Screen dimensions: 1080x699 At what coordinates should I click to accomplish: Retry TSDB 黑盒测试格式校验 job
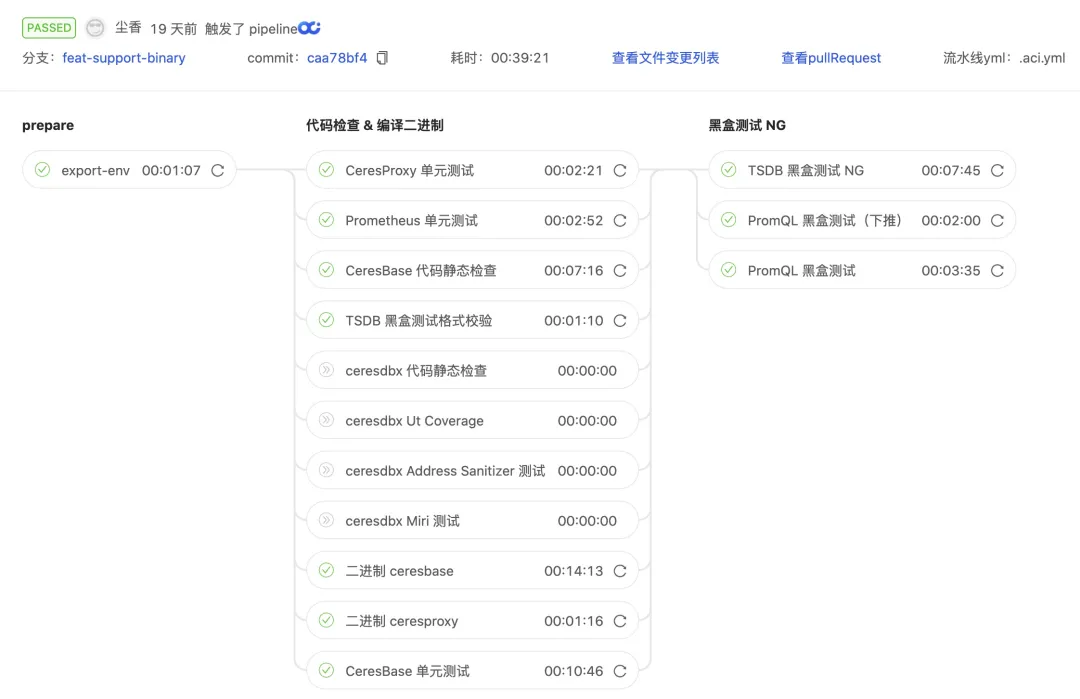point(620,320)
